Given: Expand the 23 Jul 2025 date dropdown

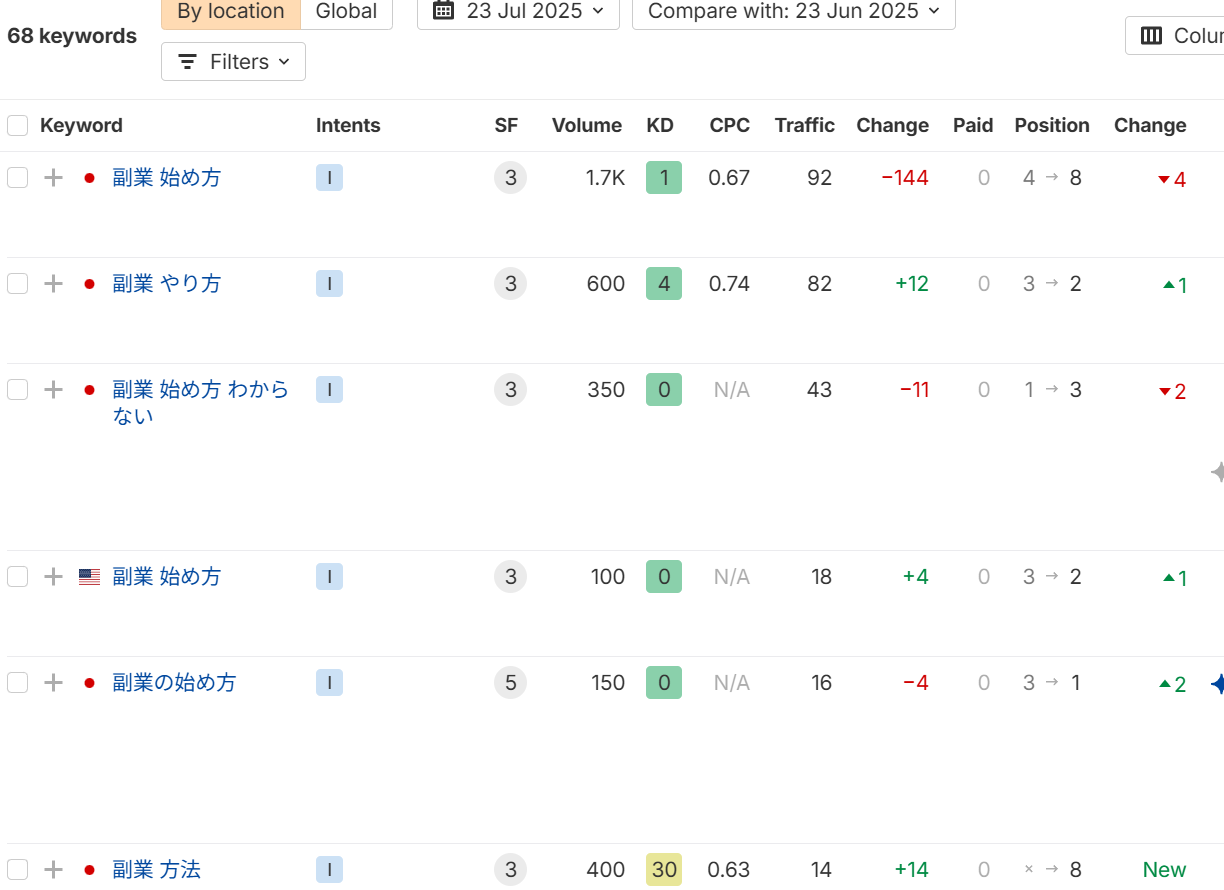Looking at the screenshot, I should (518, 12).
